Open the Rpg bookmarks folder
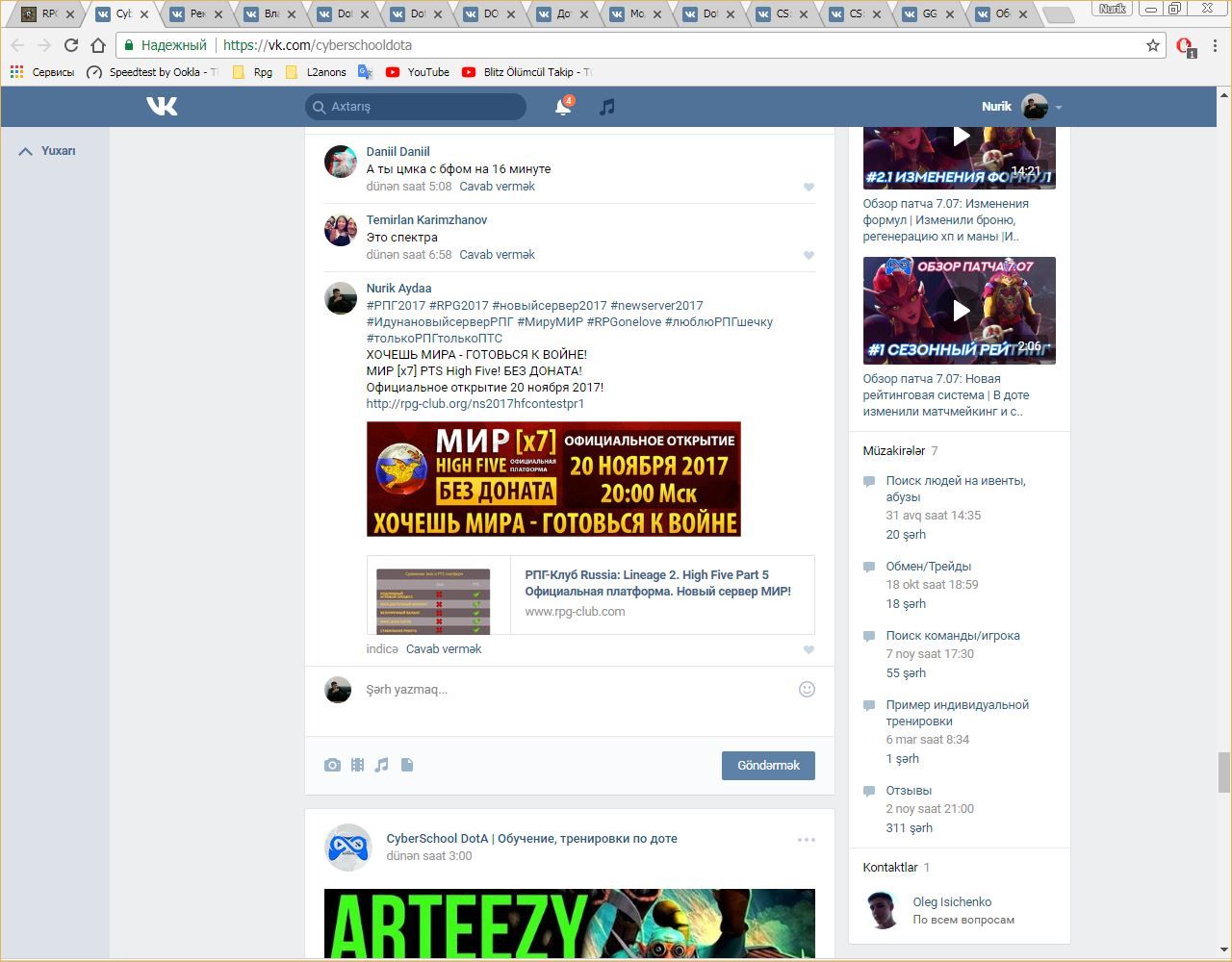This screenshot has width=1232, height=962. click(252, 72)
